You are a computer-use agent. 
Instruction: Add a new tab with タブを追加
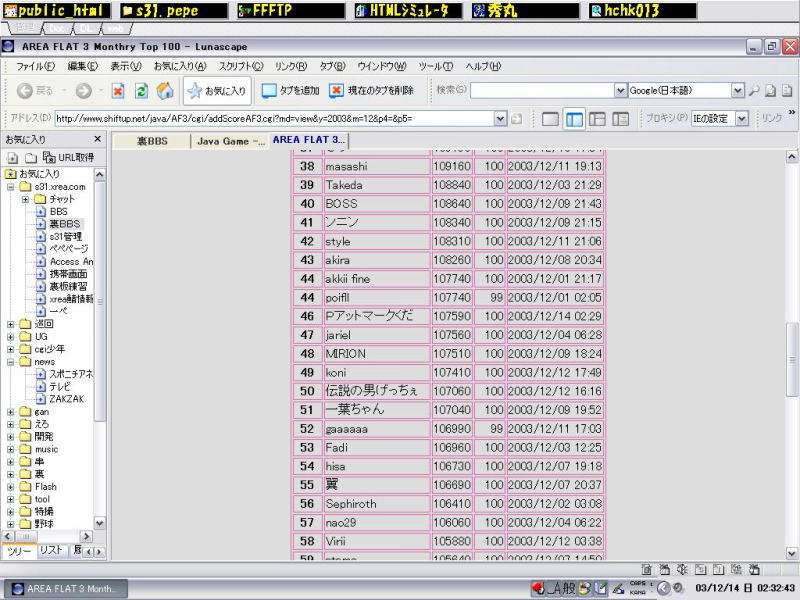click(x=290, y=91)
